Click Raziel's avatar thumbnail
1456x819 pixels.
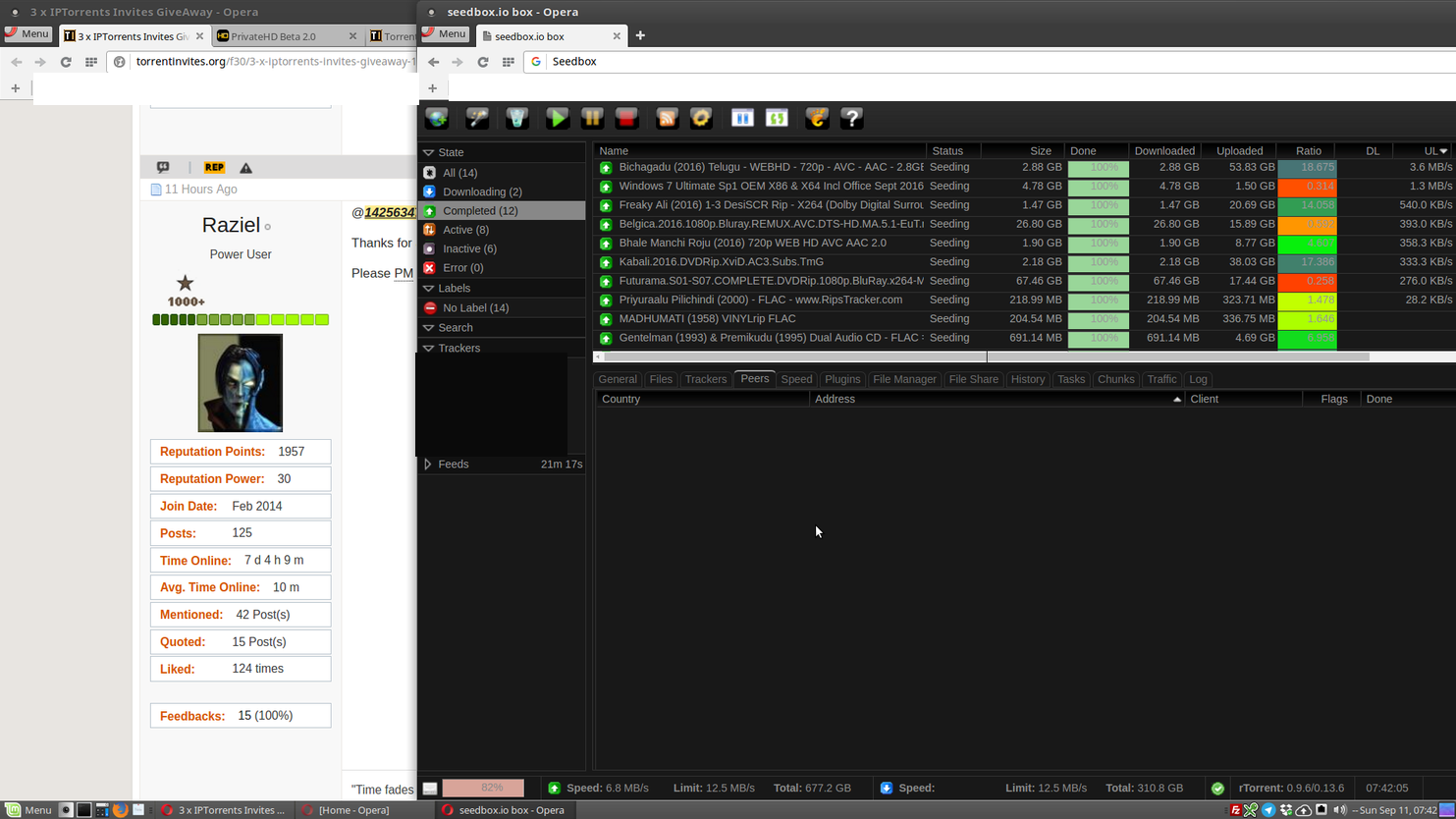pos(241,383)
